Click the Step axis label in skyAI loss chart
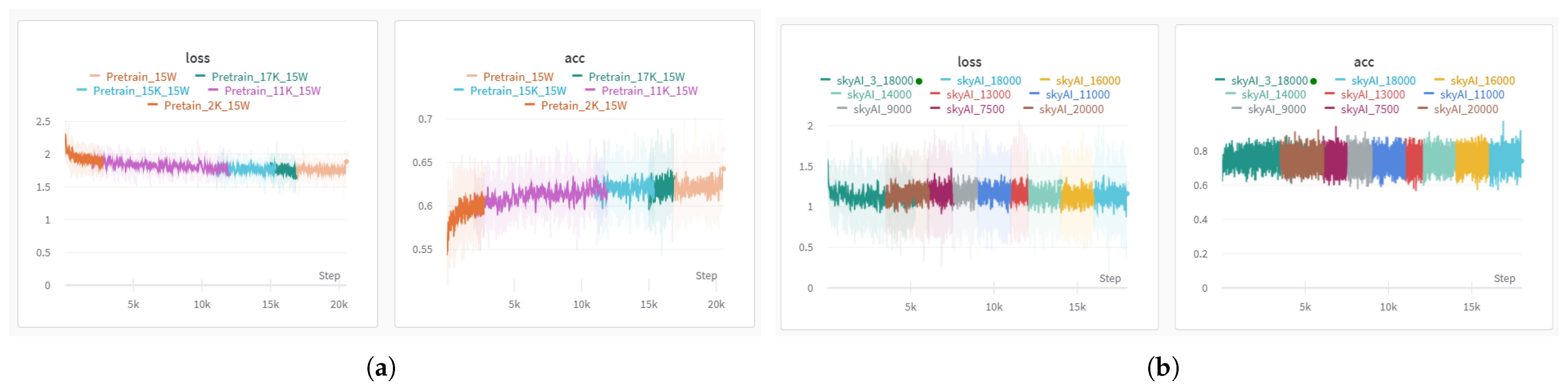The width and height of the screenshot is (1568, 391). point(1110,278)
